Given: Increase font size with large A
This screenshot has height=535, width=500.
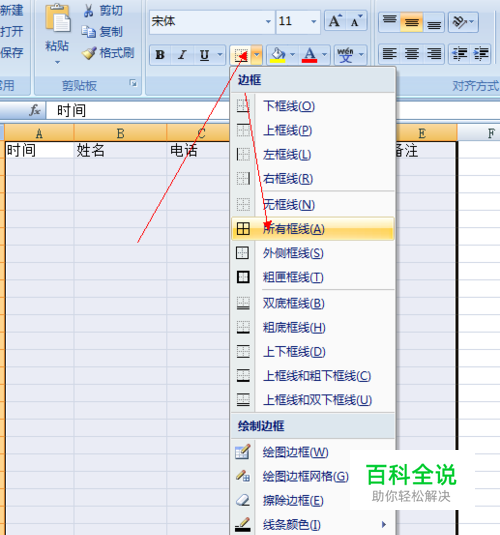Looking at the screenshot, I should pos(335,21).
